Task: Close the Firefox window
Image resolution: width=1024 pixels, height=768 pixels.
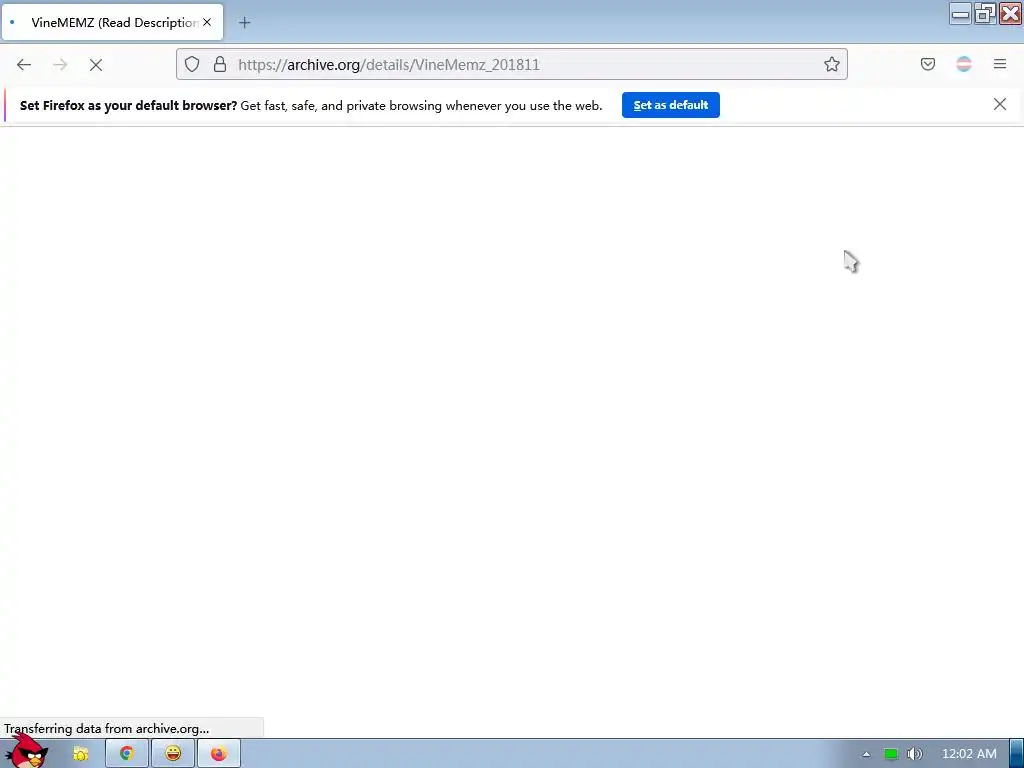Action: pos(1010,14)
